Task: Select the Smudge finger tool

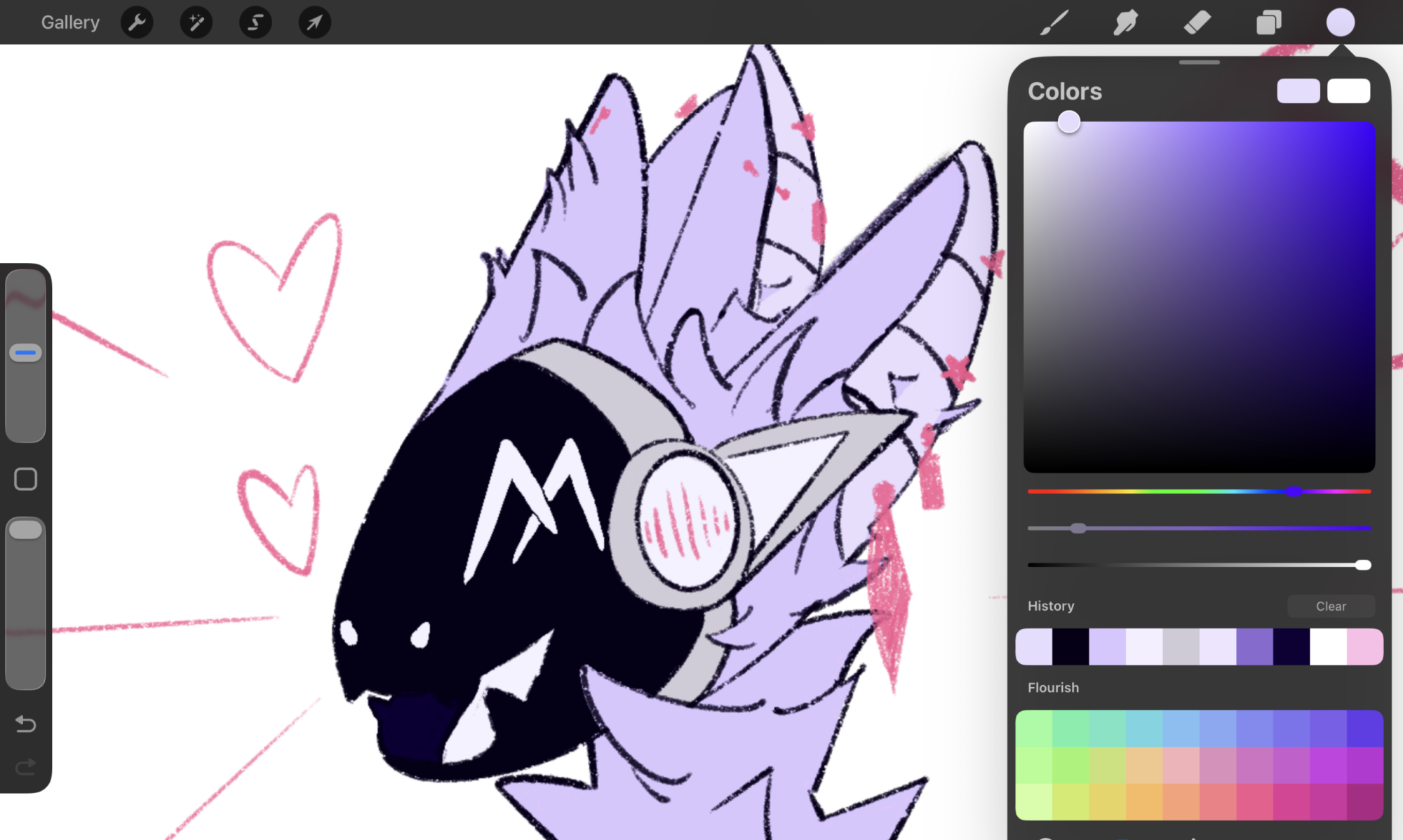Action: coord(1126,22)
